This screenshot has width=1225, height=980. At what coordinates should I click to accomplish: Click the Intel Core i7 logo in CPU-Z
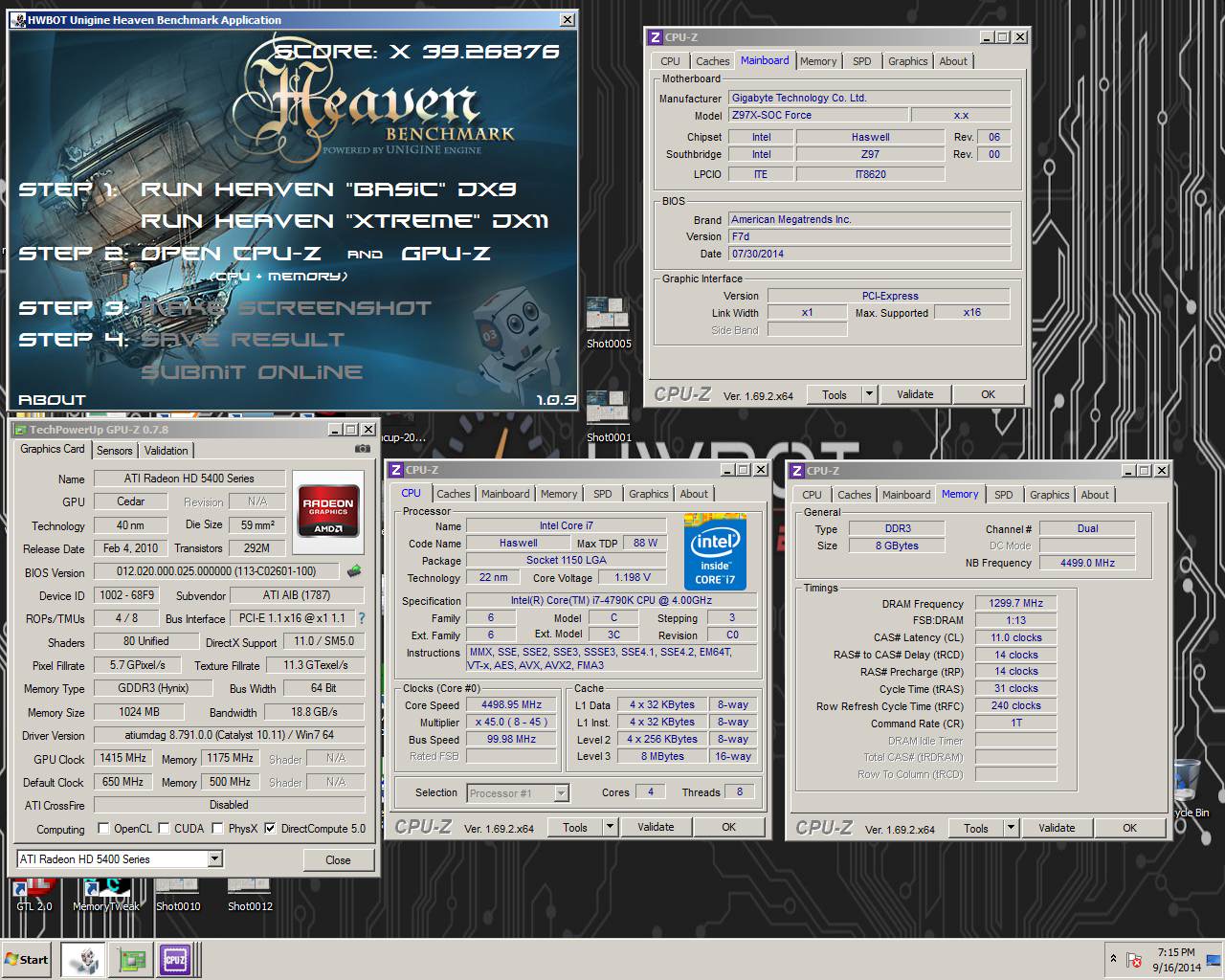click(715, 552)
